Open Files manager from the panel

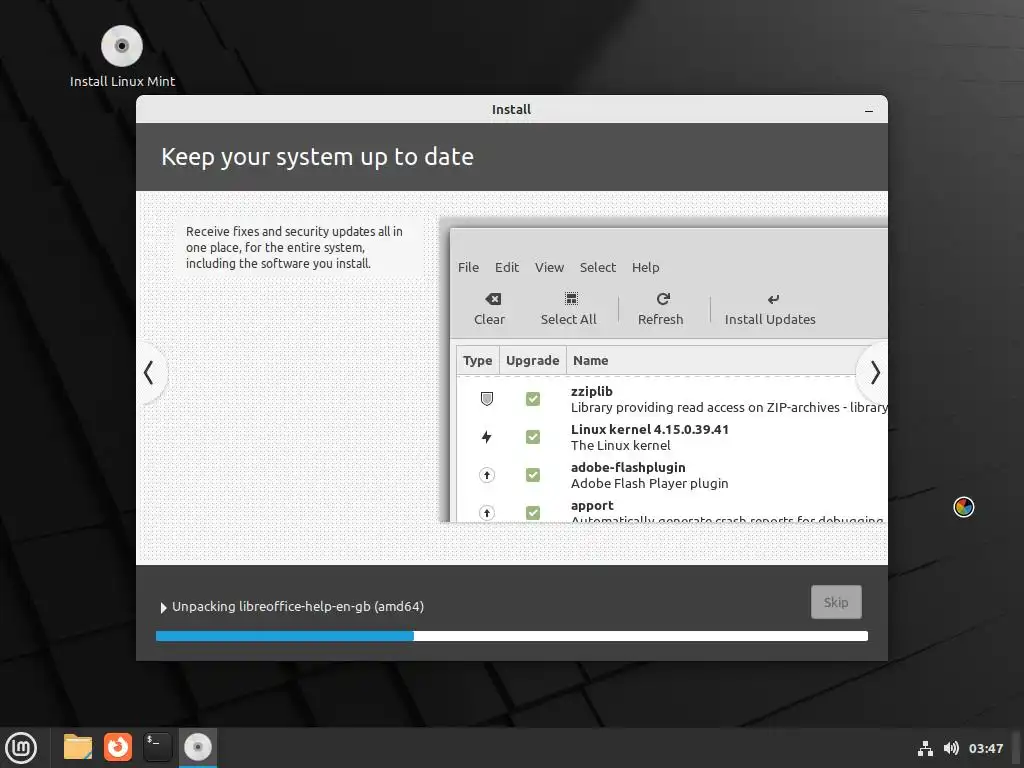[78, 747]
